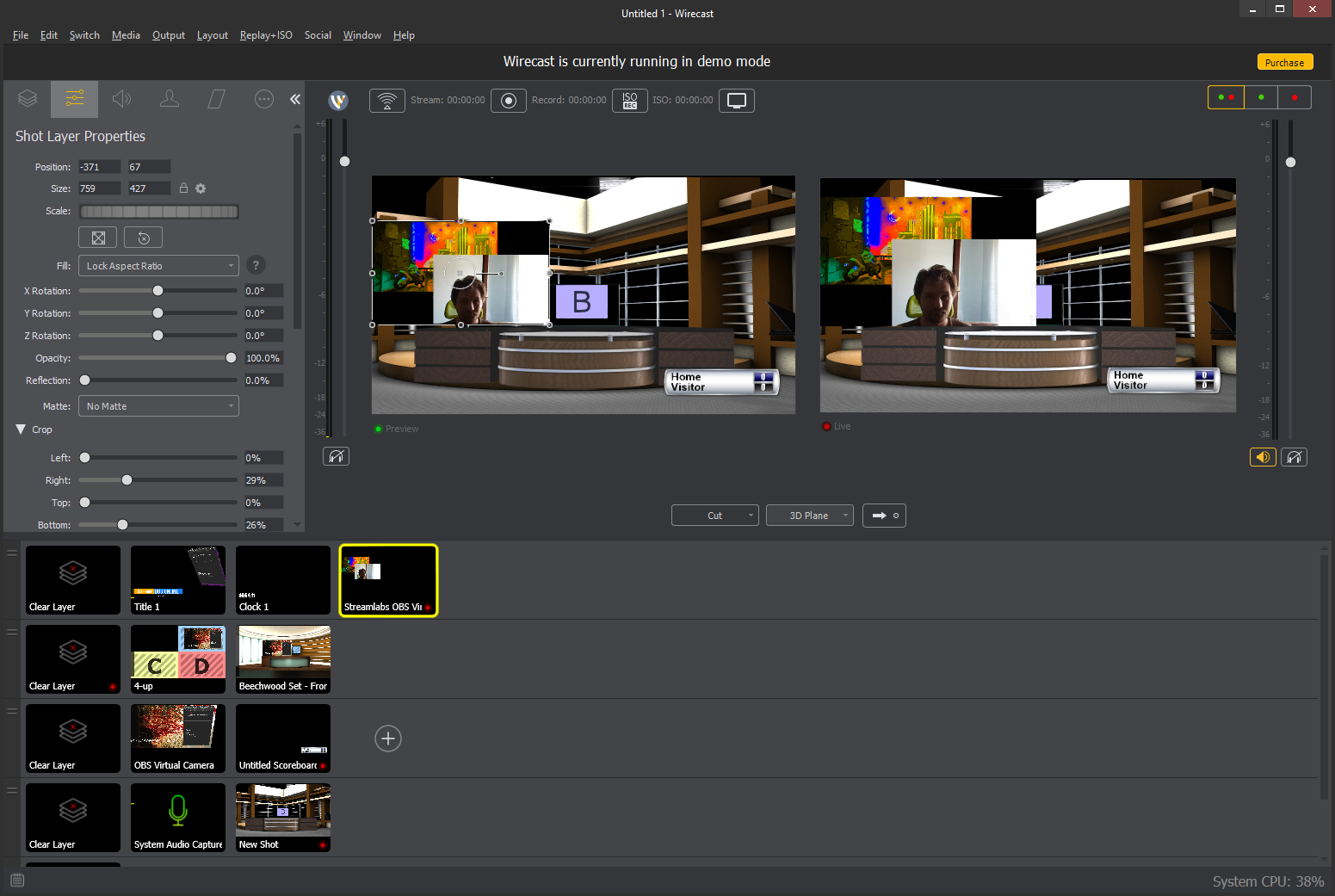Click the Wirecast logo icon
This screenshot has height=896, width=1335.
[338, 101]
